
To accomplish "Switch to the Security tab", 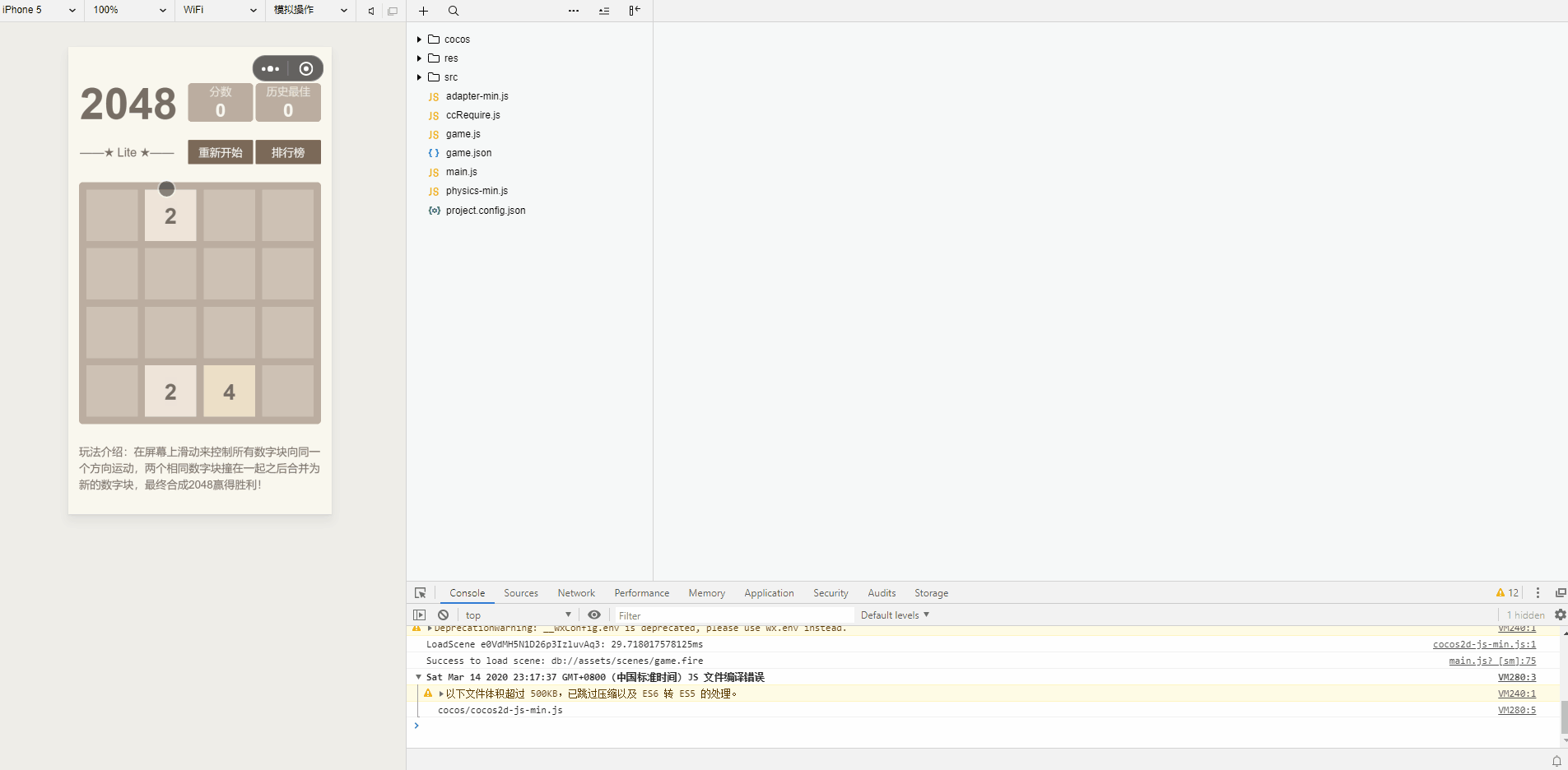I will pyautogui.click(x=831, y=593).
